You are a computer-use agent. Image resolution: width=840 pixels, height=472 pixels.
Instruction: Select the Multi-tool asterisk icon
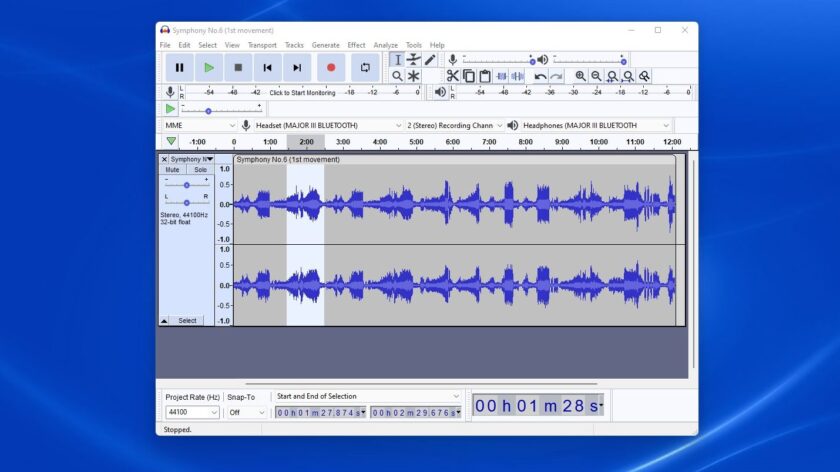(413, 76)
